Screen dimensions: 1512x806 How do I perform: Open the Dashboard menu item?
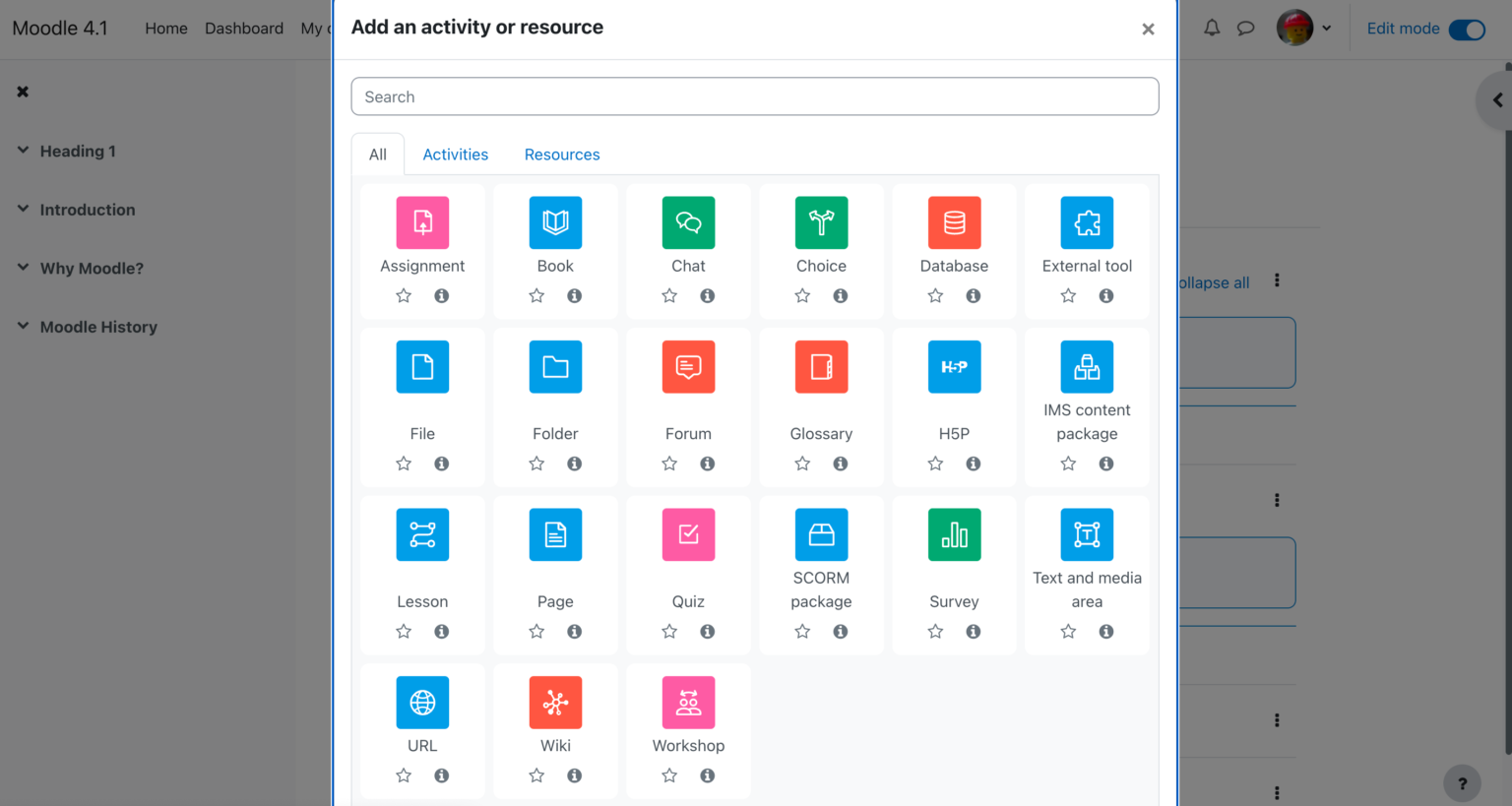243,29
